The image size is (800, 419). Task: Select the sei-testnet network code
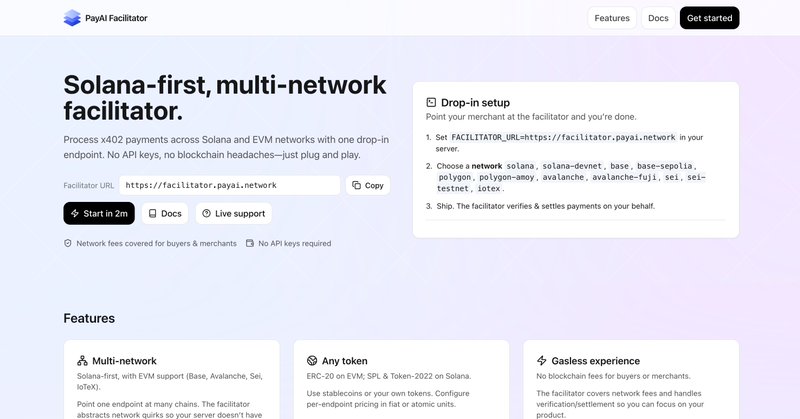(571, 183)
